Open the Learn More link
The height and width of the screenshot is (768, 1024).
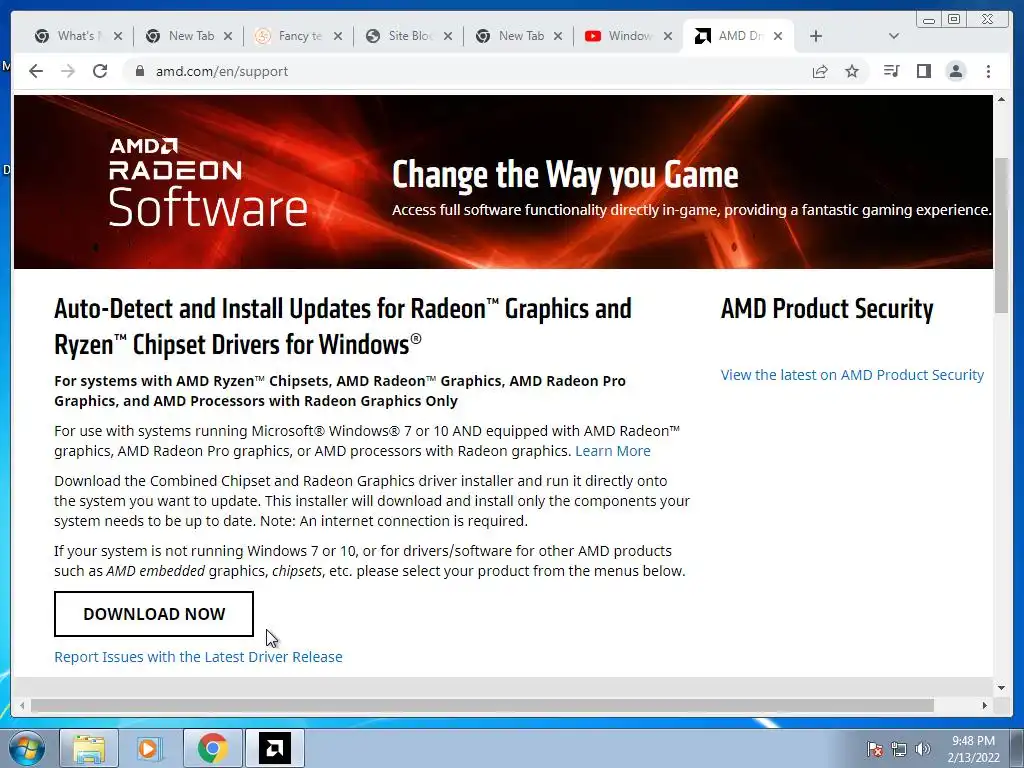(613, 451)
